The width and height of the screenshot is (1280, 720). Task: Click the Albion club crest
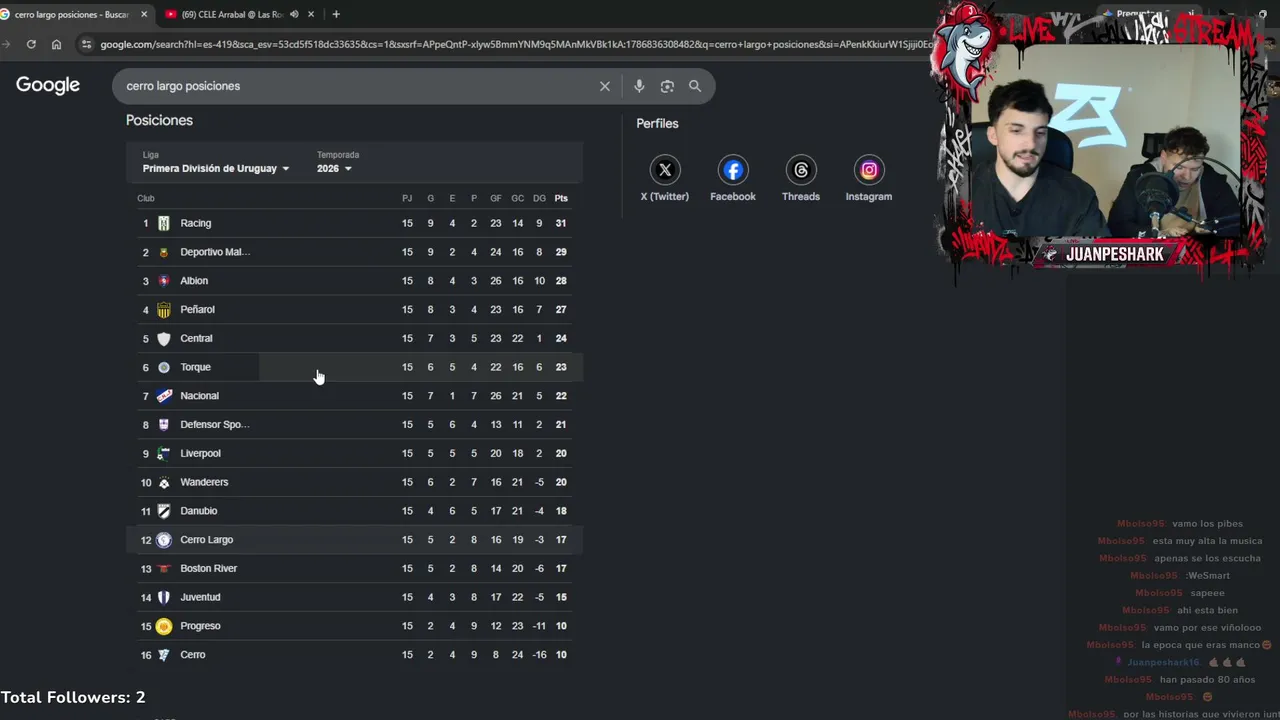164,281
